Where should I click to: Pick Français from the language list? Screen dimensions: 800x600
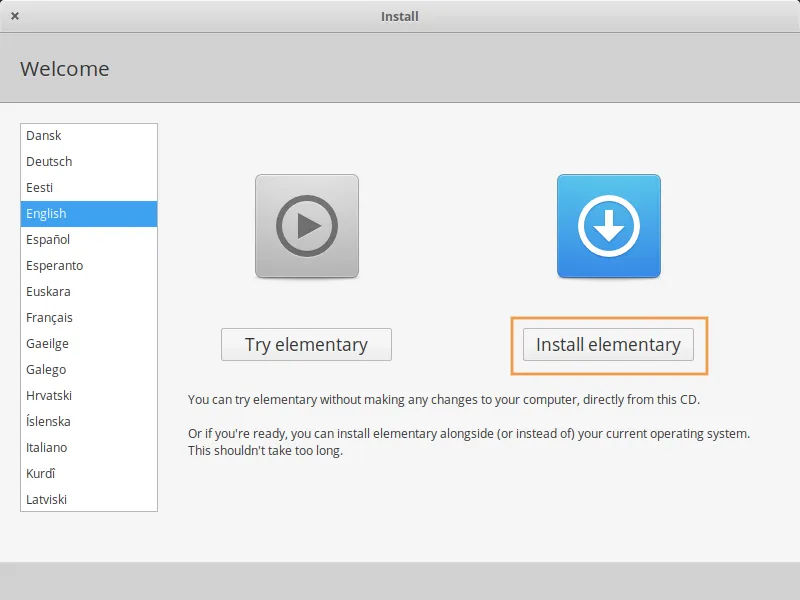click(x=89, y=318)
